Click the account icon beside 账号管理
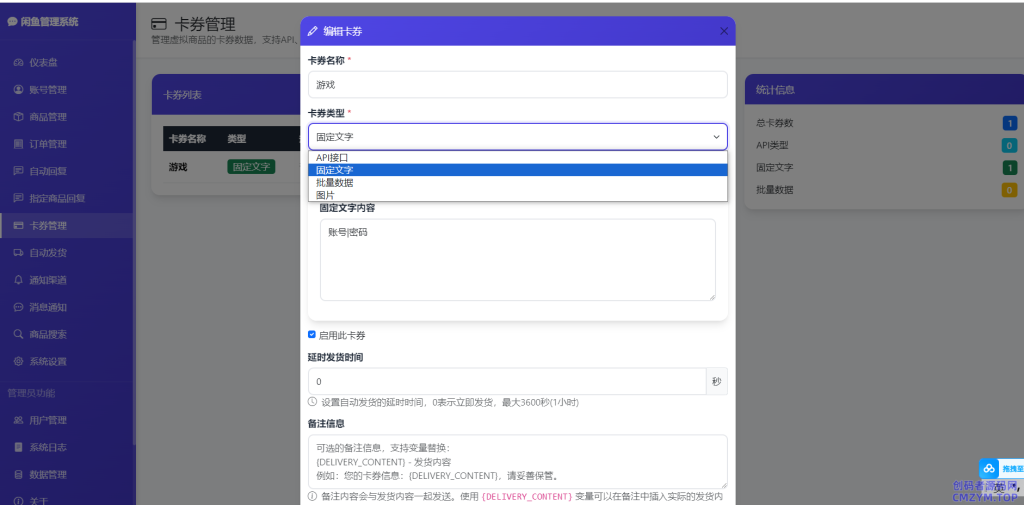This screenshot has height=505, width=1024. pyautogui.click(x=18, y=90)
